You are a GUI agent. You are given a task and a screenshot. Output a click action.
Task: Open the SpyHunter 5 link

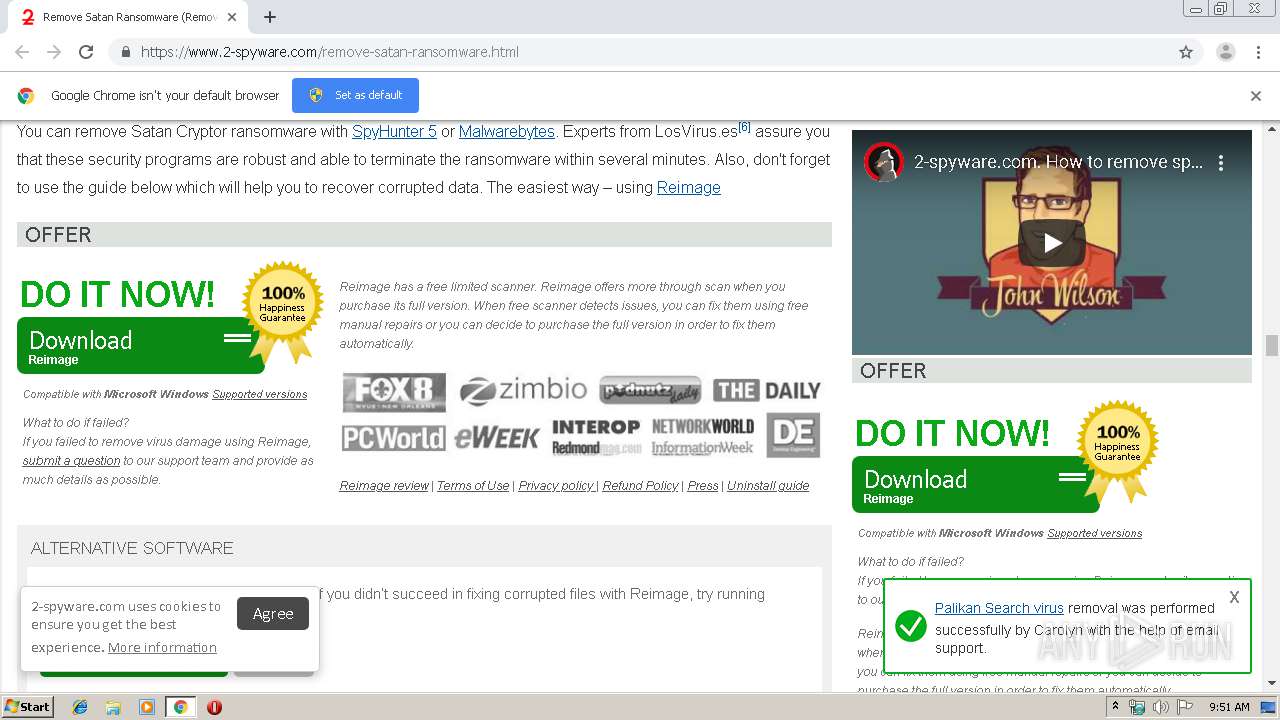(x=394, y=131)
